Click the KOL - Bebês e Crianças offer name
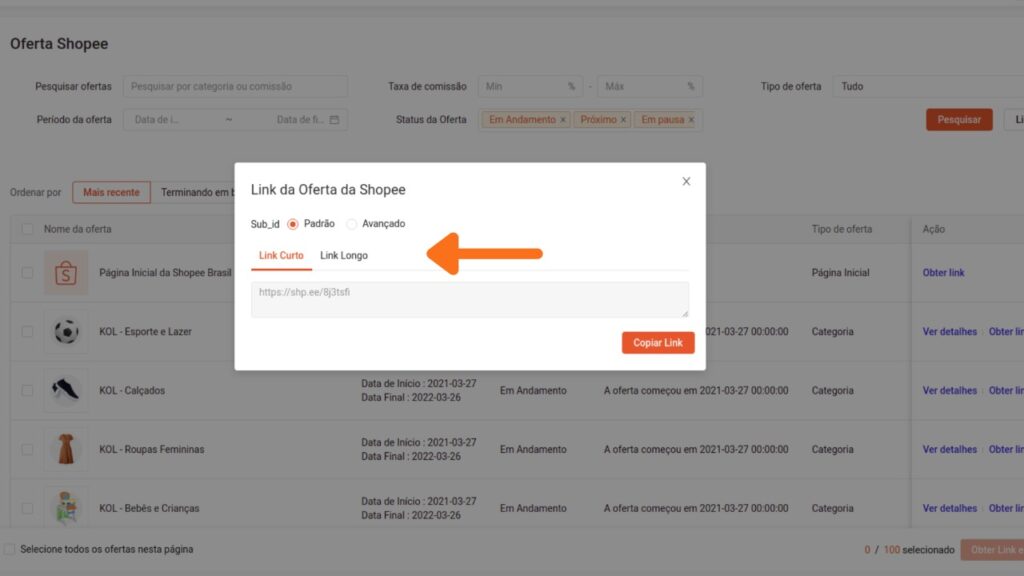This screenshot has height=576, width=1024. pos(149,508)
